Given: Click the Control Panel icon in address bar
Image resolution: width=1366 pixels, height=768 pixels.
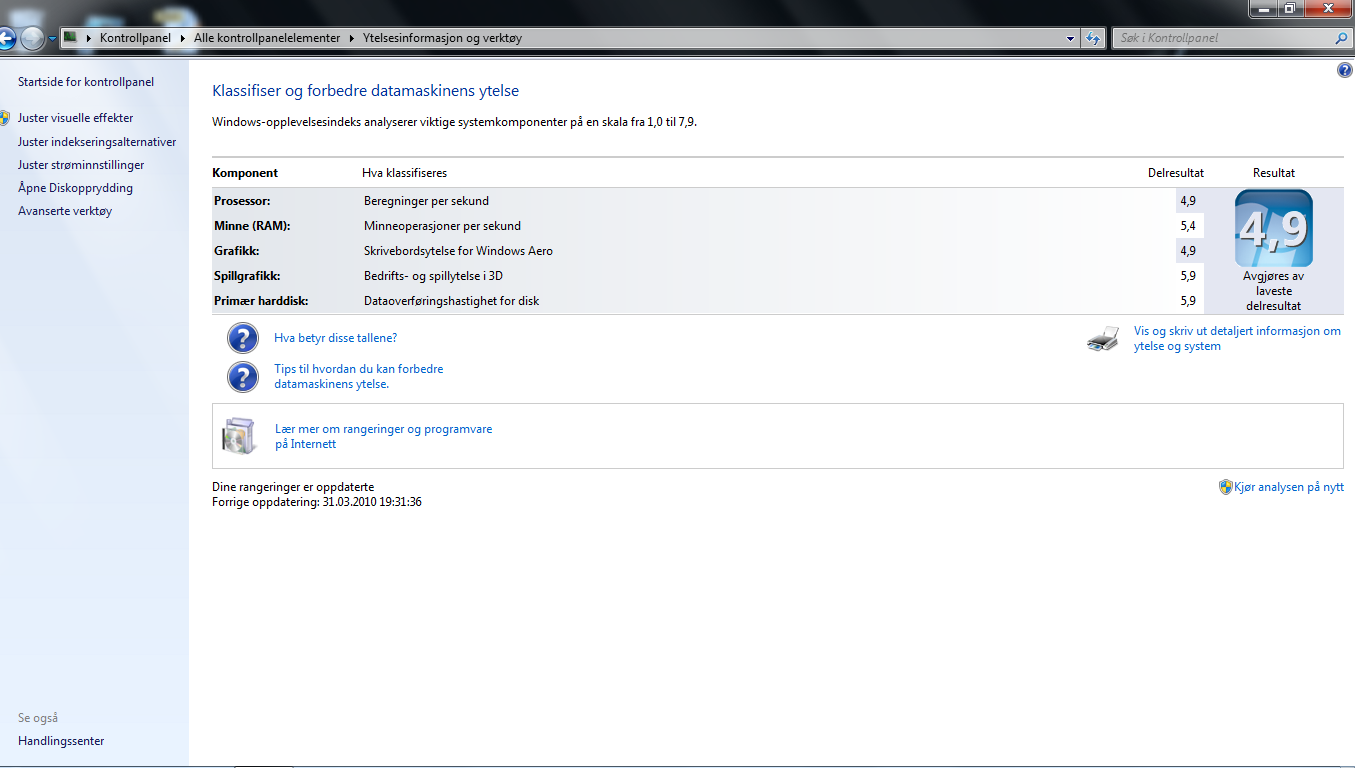Looking at the screenshot, I should (x=71, y=38).
